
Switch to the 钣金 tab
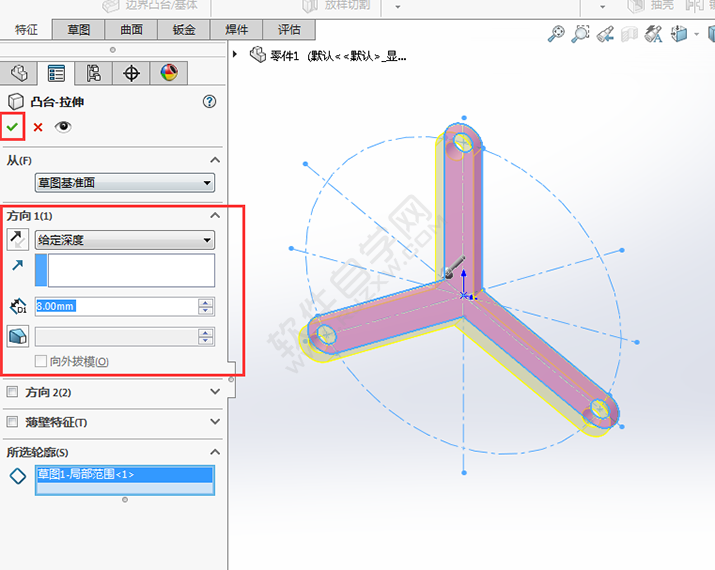point(184,30)
